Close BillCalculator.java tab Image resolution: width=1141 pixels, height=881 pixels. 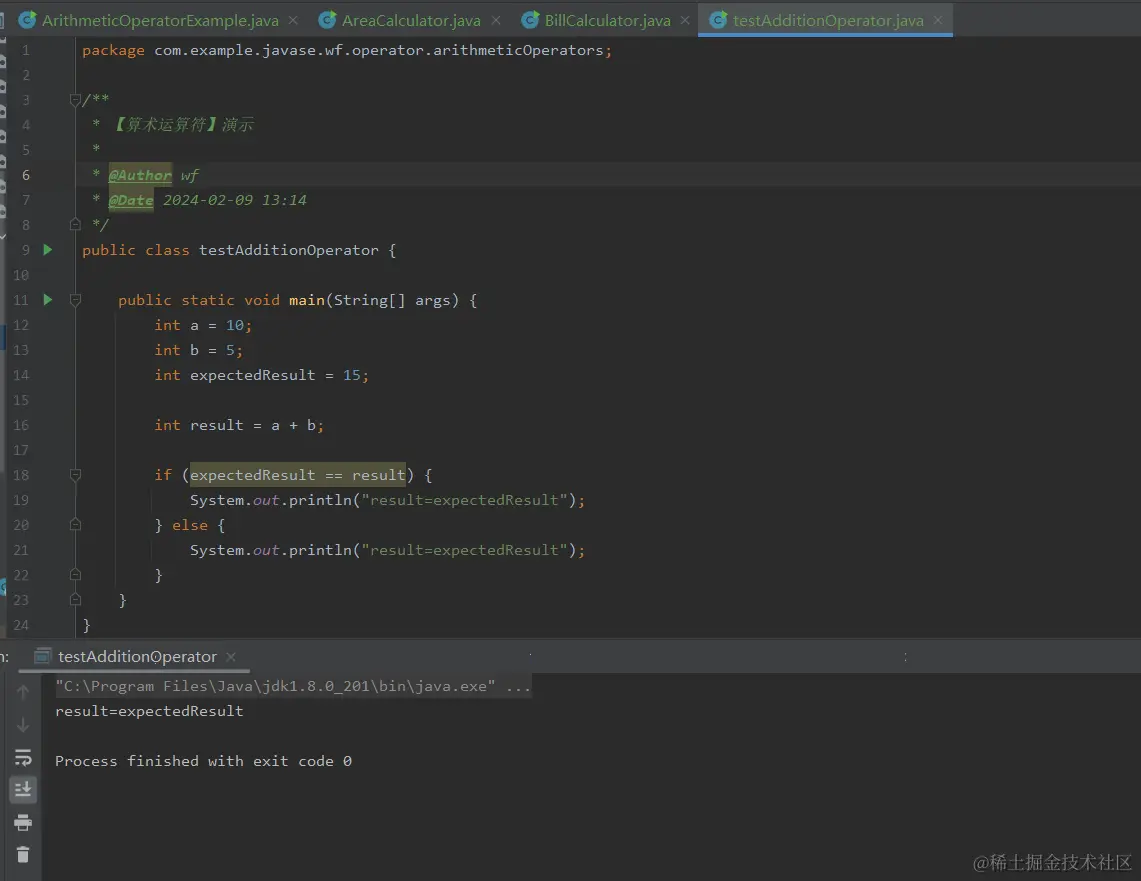click(x=685, y=20)
